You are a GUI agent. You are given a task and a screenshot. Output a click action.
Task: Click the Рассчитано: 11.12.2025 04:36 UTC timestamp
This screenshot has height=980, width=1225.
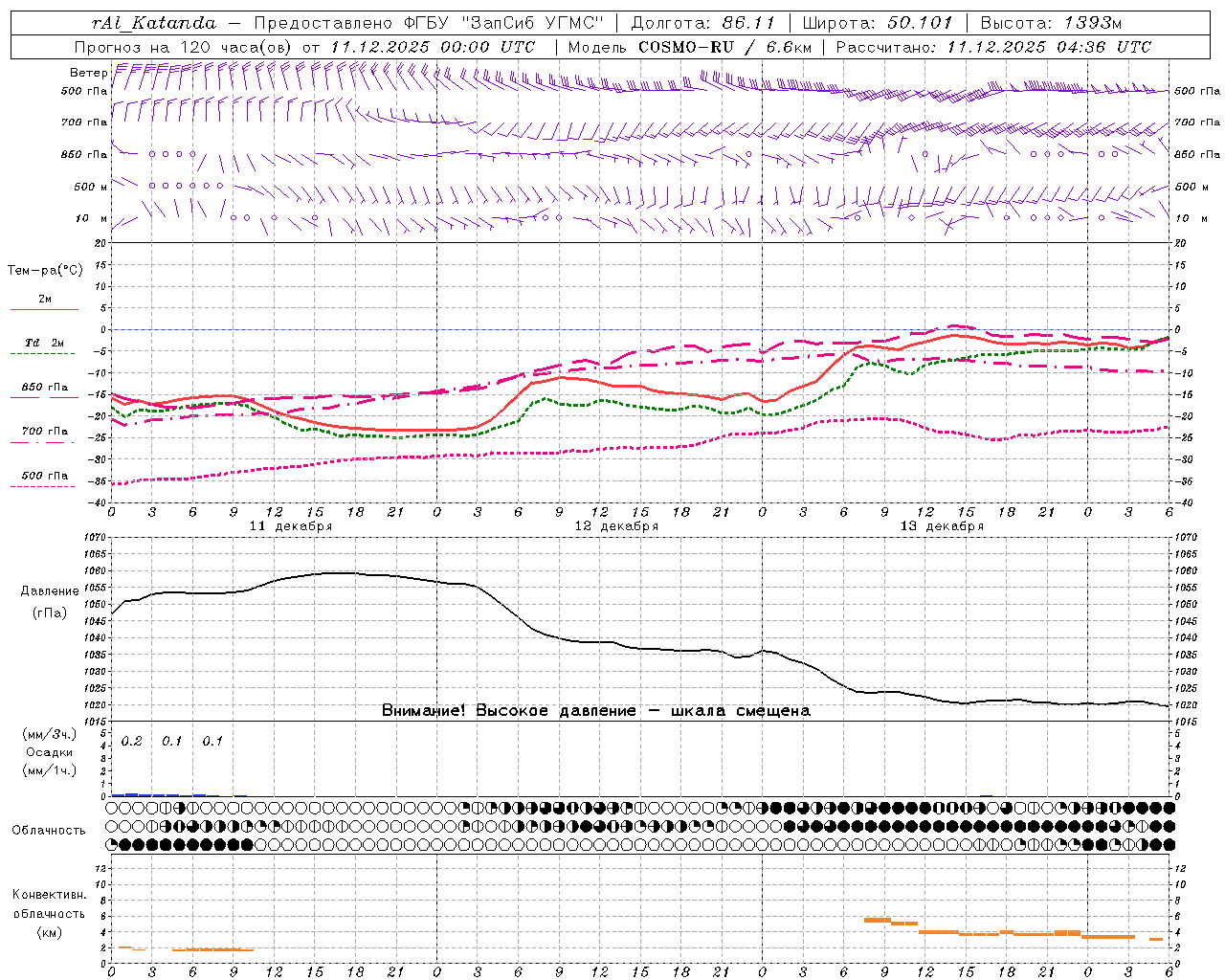click(994, 47)
